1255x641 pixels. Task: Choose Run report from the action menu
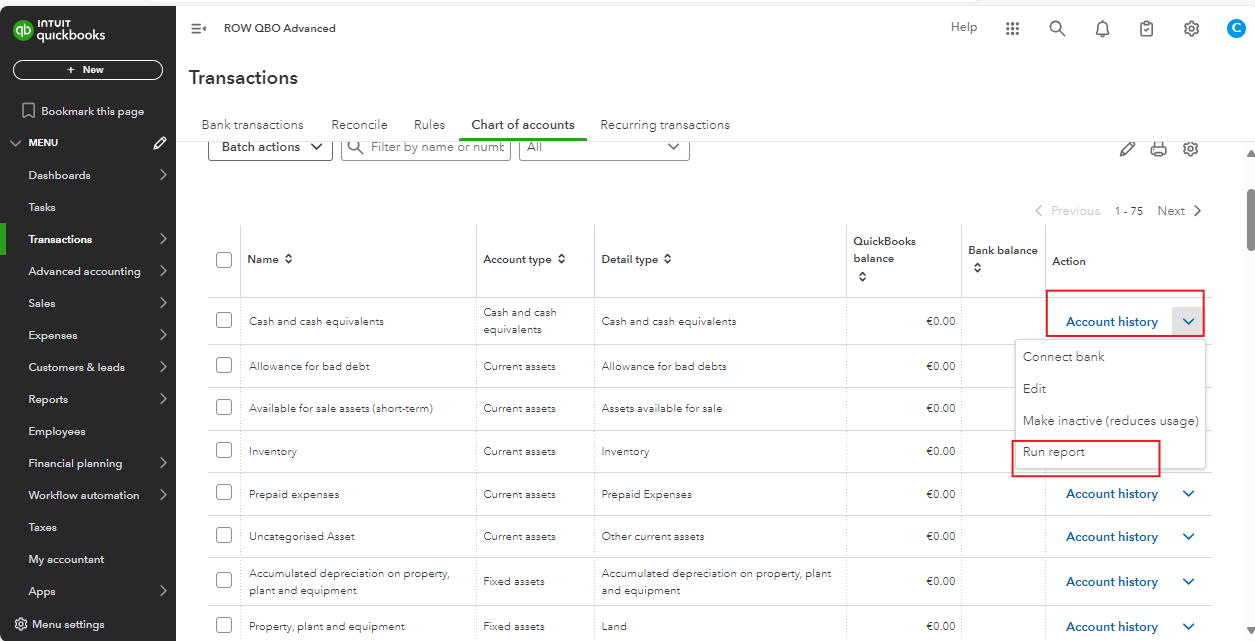click(1054, 453)
